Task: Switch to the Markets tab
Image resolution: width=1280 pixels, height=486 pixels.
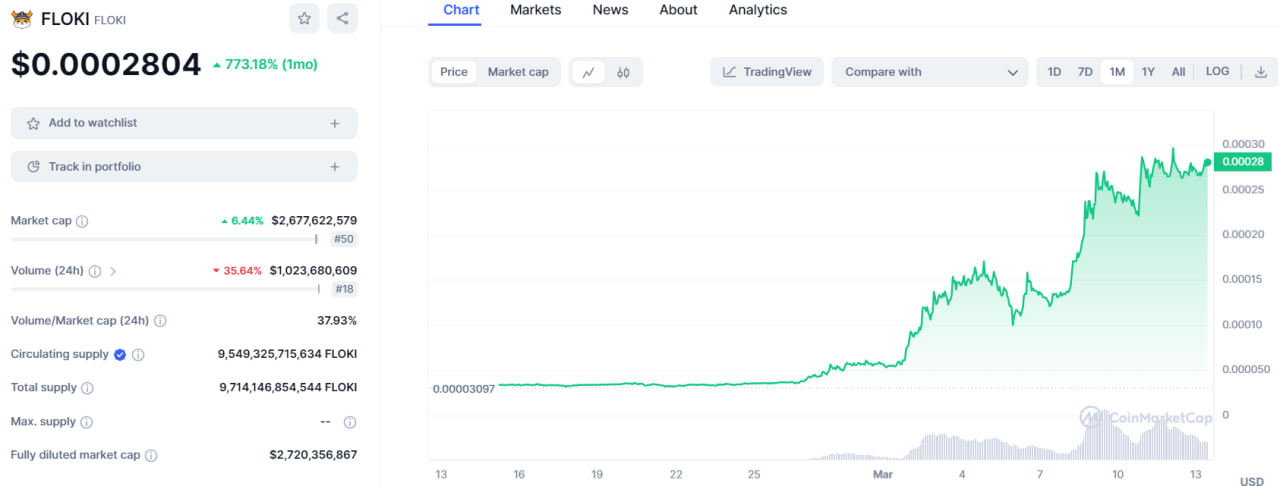Action: tap(535, 10)
